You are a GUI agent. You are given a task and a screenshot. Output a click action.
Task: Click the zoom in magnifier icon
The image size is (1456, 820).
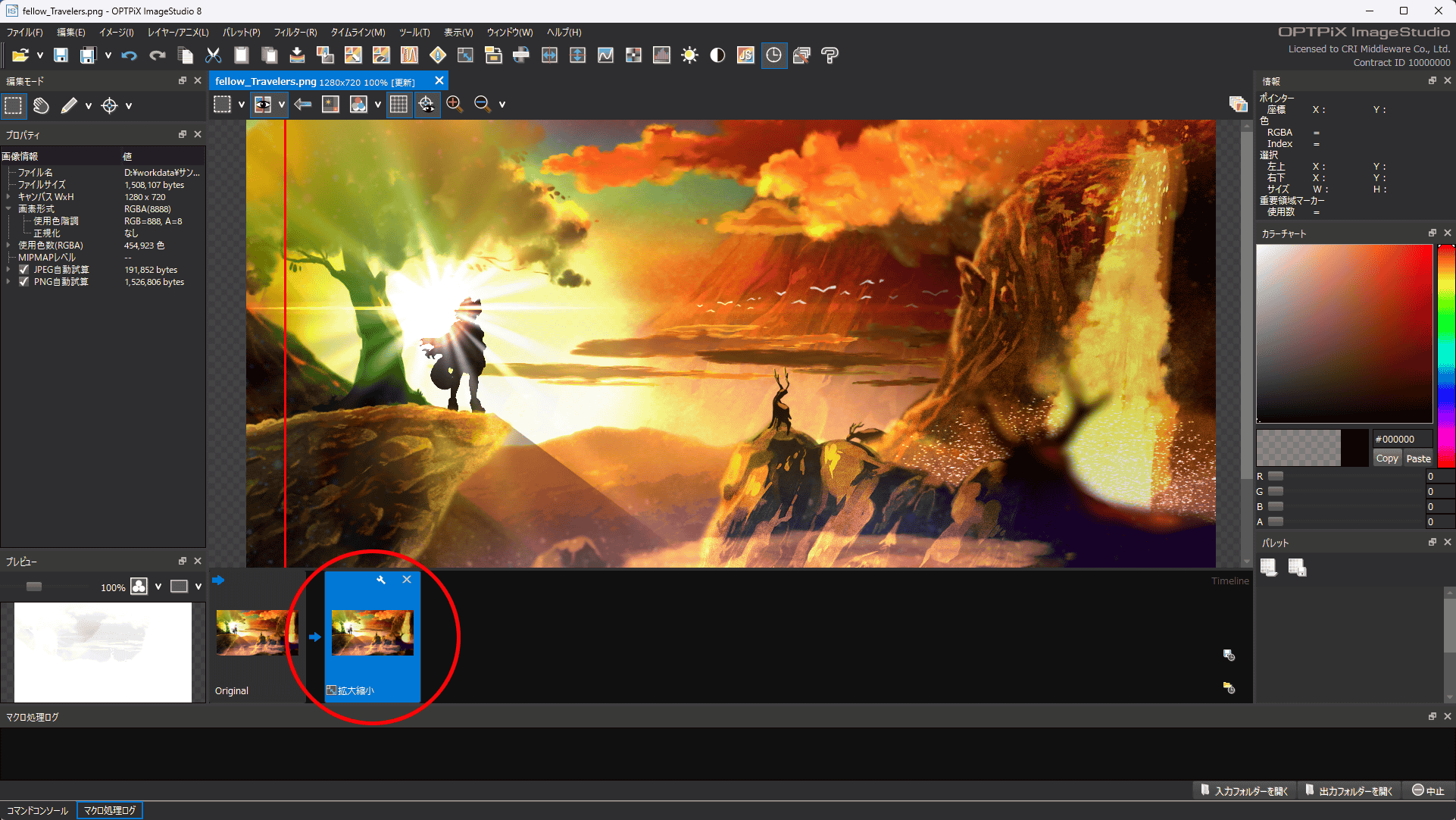[455, 105]
